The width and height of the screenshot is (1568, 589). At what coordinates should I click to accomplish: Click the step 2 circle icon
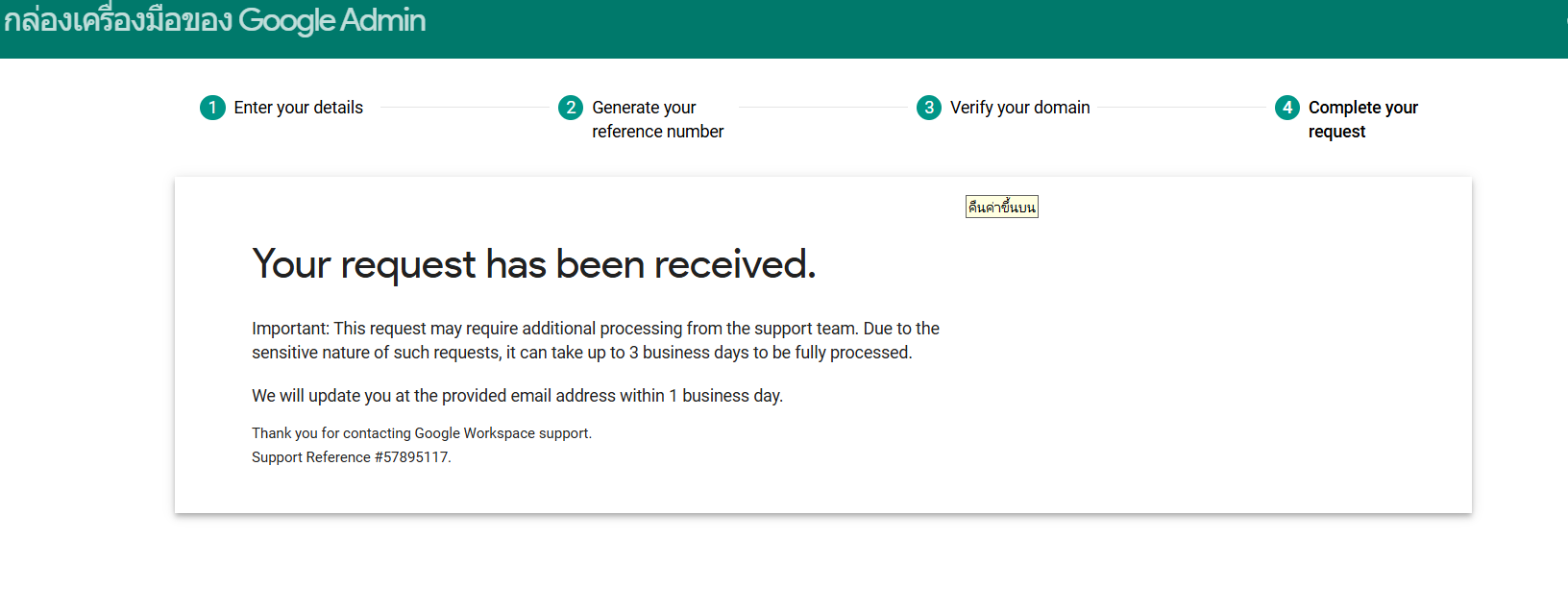coord(571,108)
